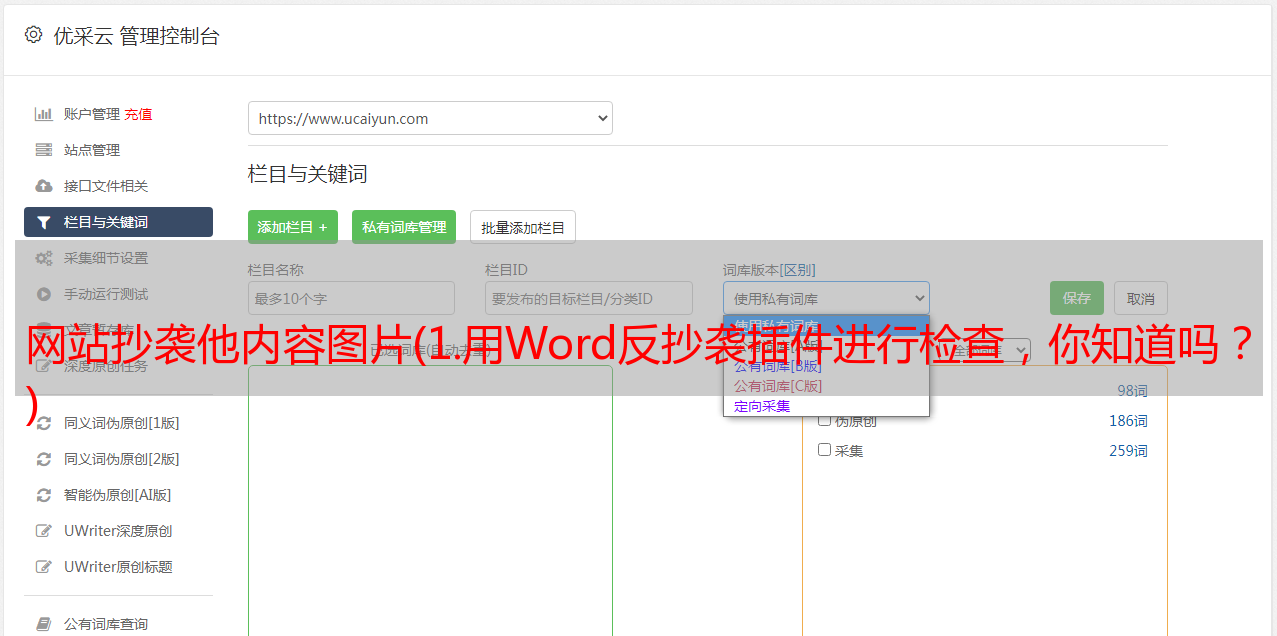Viewport: 1277px width, 636px height.
Task: Click the play circle icon for 手动运行测试
Action: coord(44,294)
